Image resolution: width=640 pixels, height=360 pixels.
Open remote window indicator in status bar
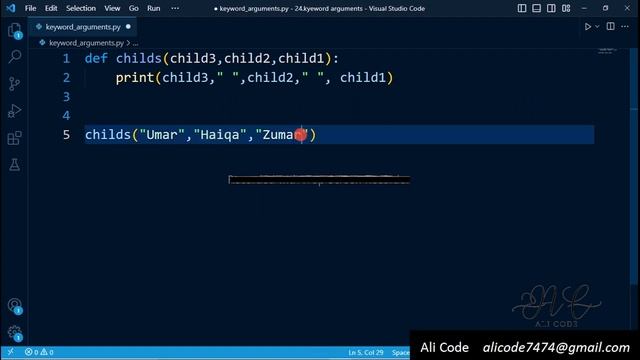pyautogui.click(x=11, y=352)
